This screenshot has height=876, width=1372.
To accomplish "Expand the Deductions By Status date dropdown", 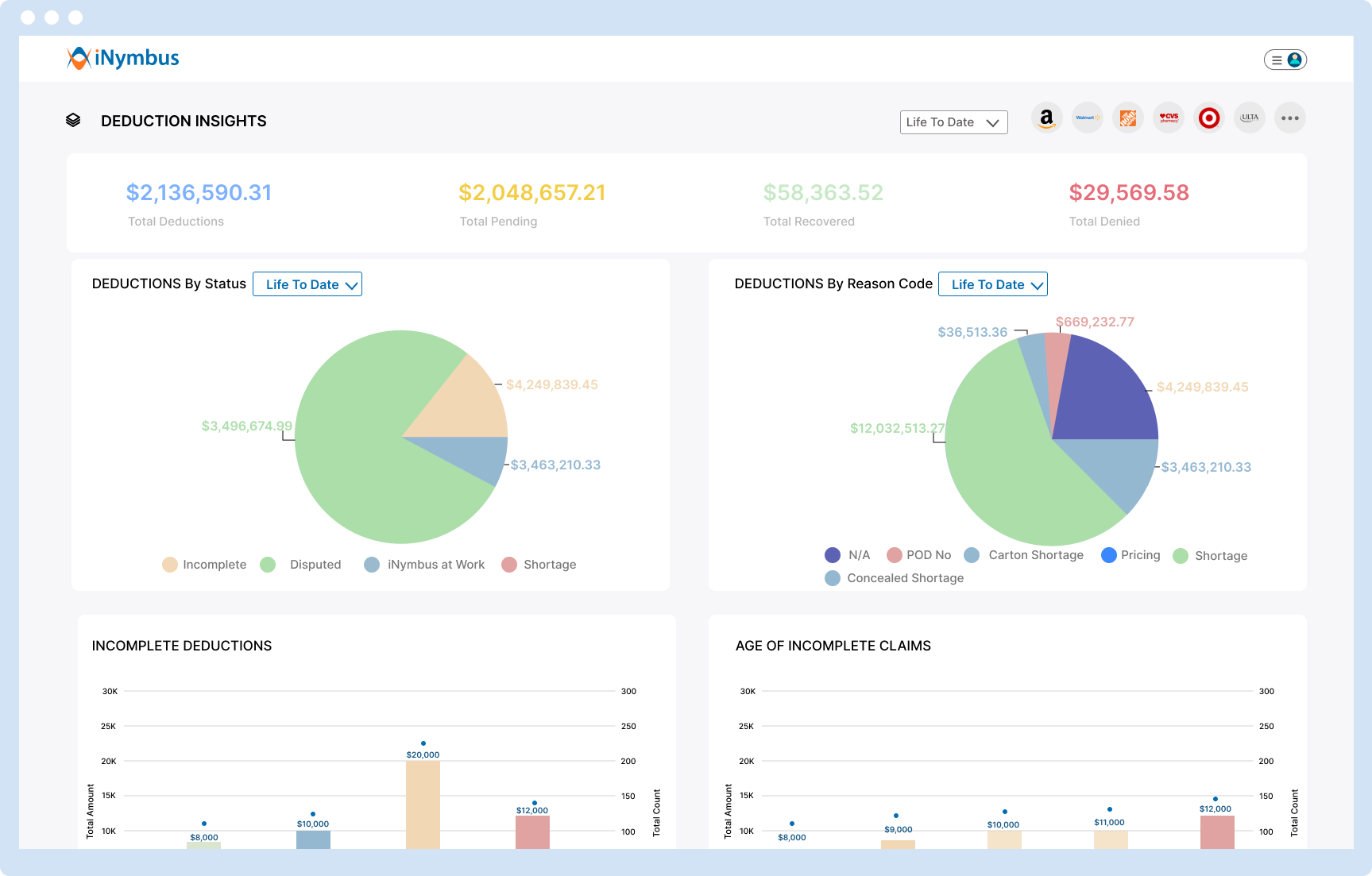I will pyautogui.click(x=307, y=284).
